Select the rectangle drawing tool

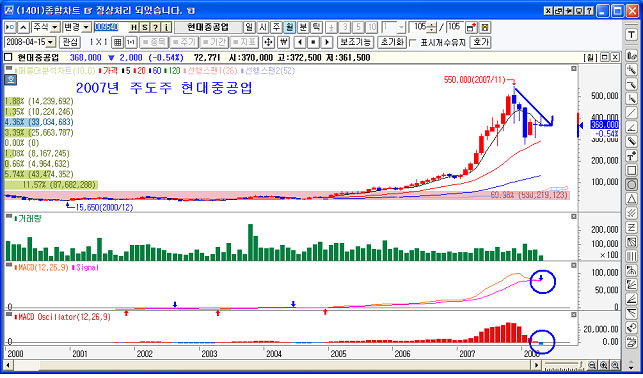tap(631, 170)
